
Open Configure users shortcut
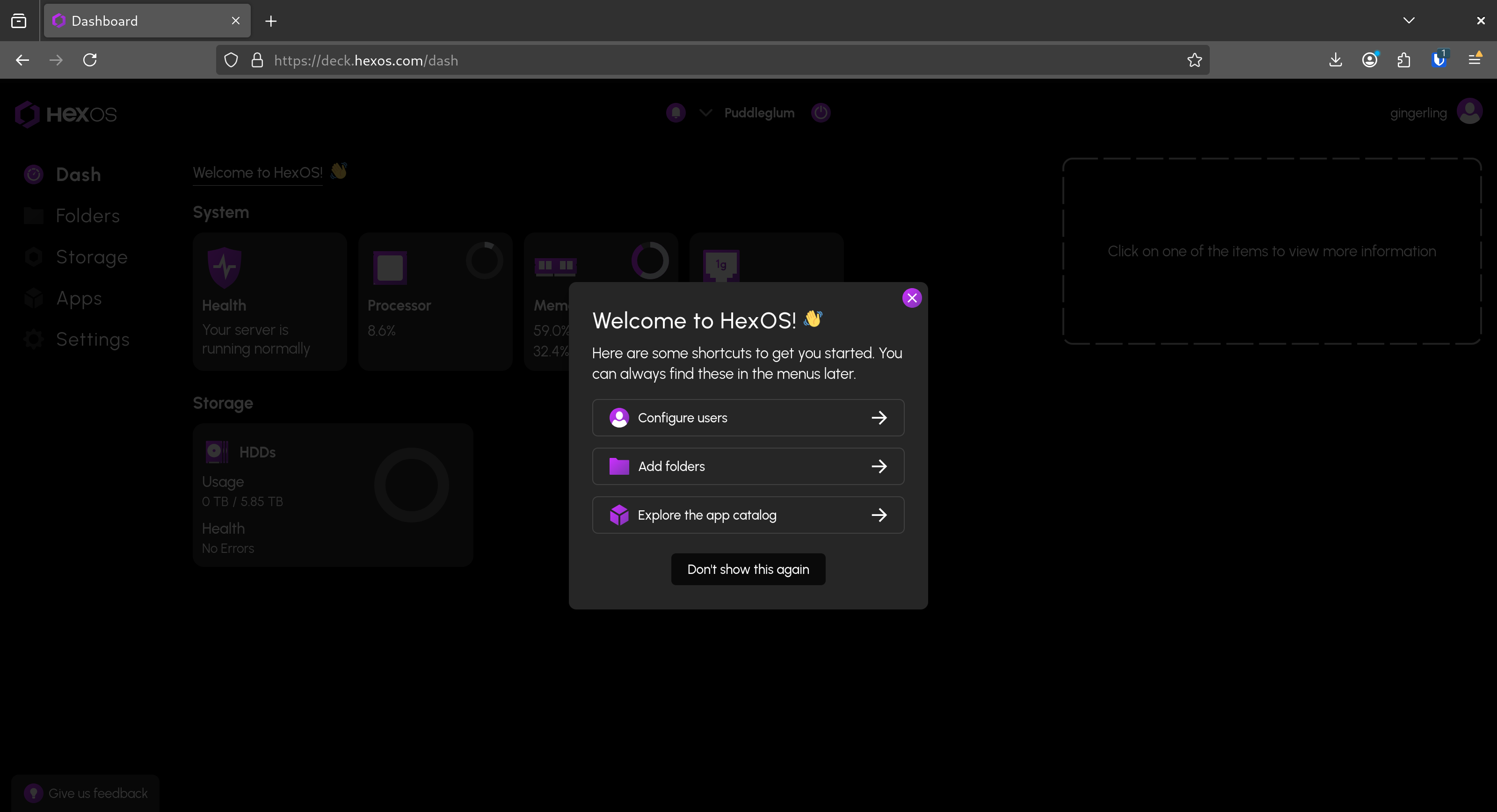click(748, 417)
